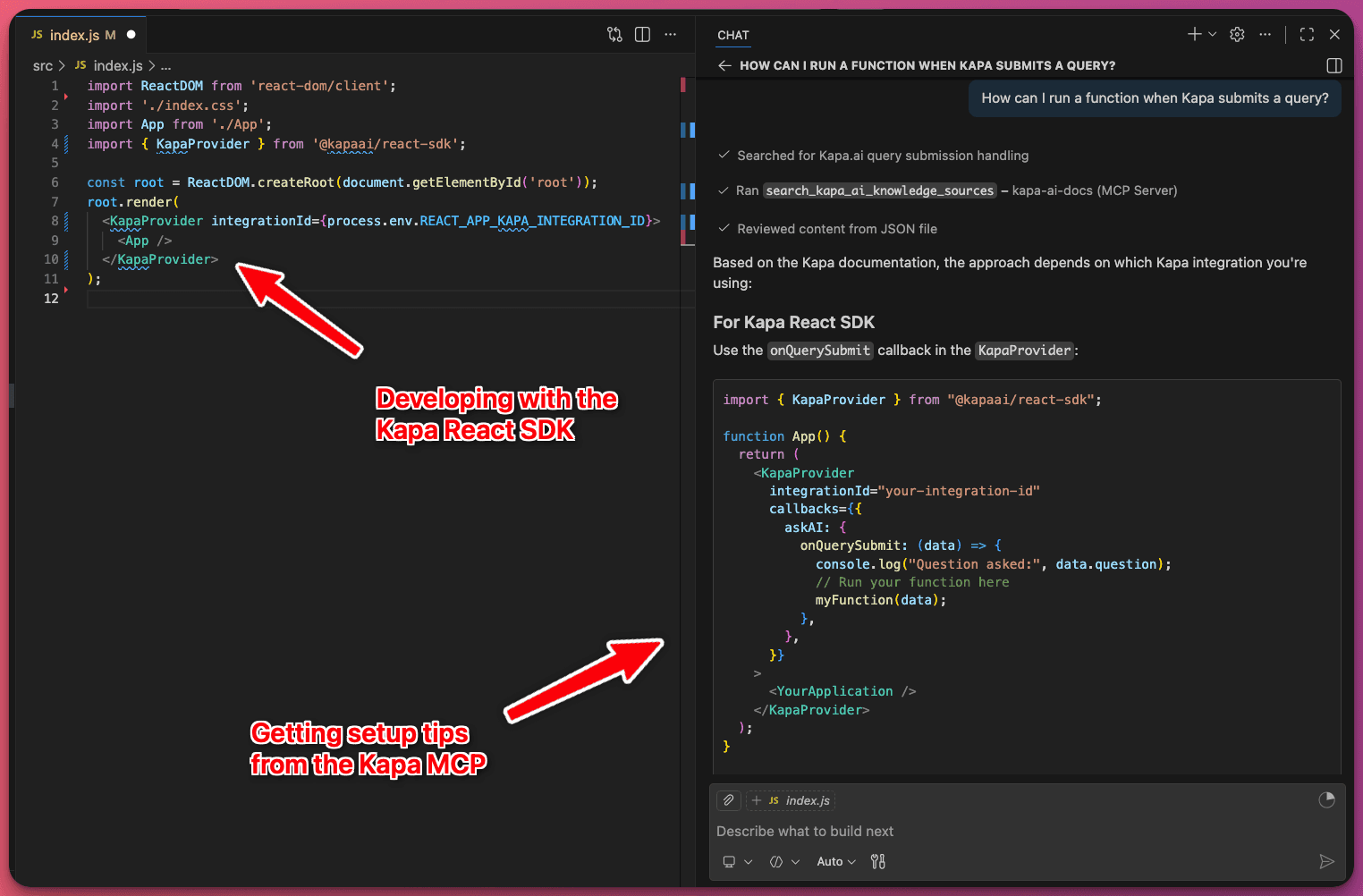Start a new chat with plus icon
The width and height of the screenshot is (1363, 896).
tap(1194, 34)
